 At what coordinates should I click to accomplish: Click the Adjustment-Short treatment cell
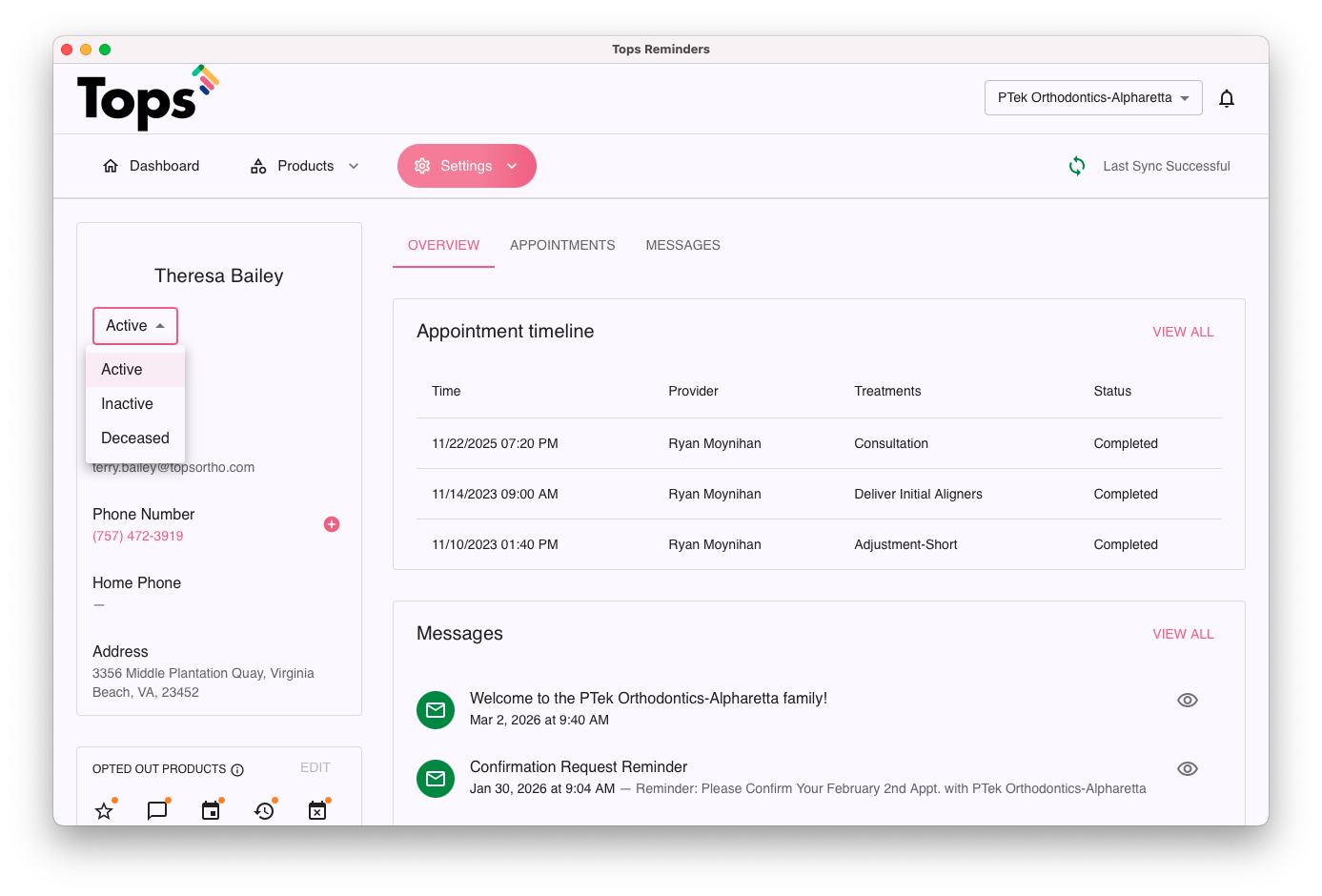[905, 544]
